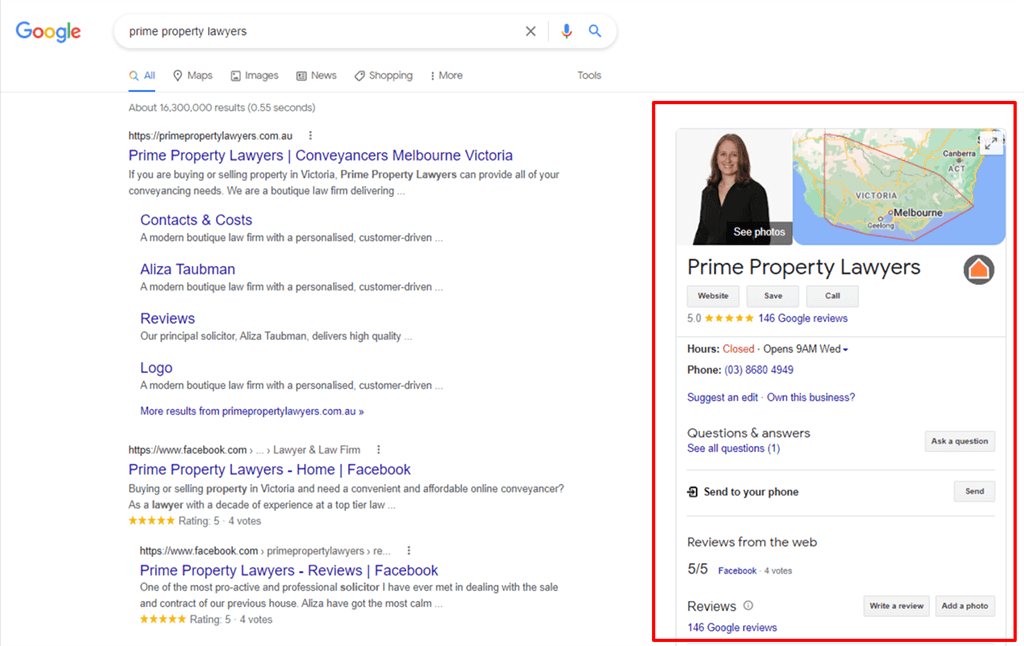This screenshot has height=646, width=1024.
Task: Click the Reviews info icon
Action: [x=748, y=606]
